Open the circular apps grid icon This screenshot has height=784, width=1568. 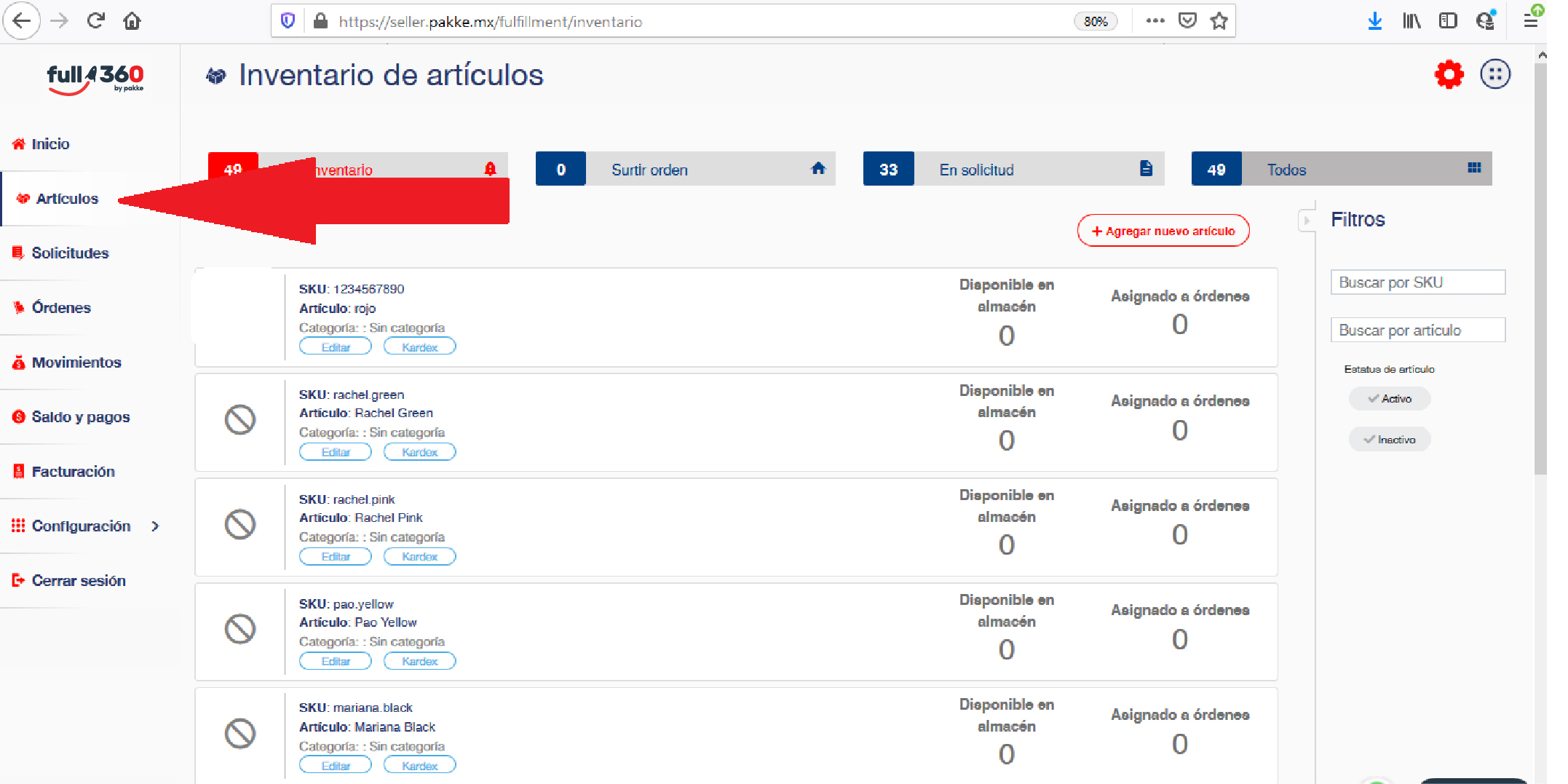coord(1494,74)
